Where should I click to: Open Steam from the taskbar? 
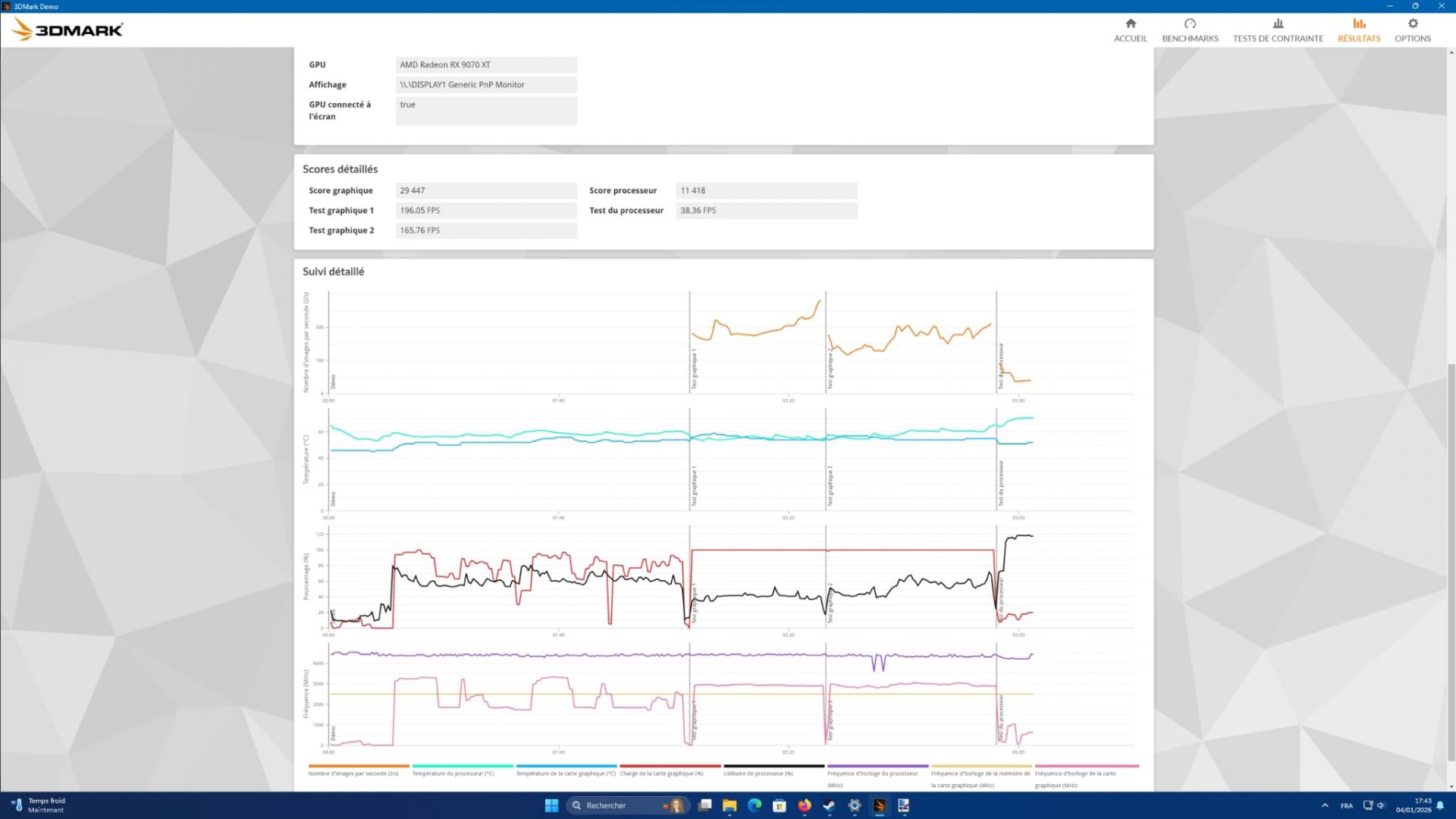pos(830,805)
